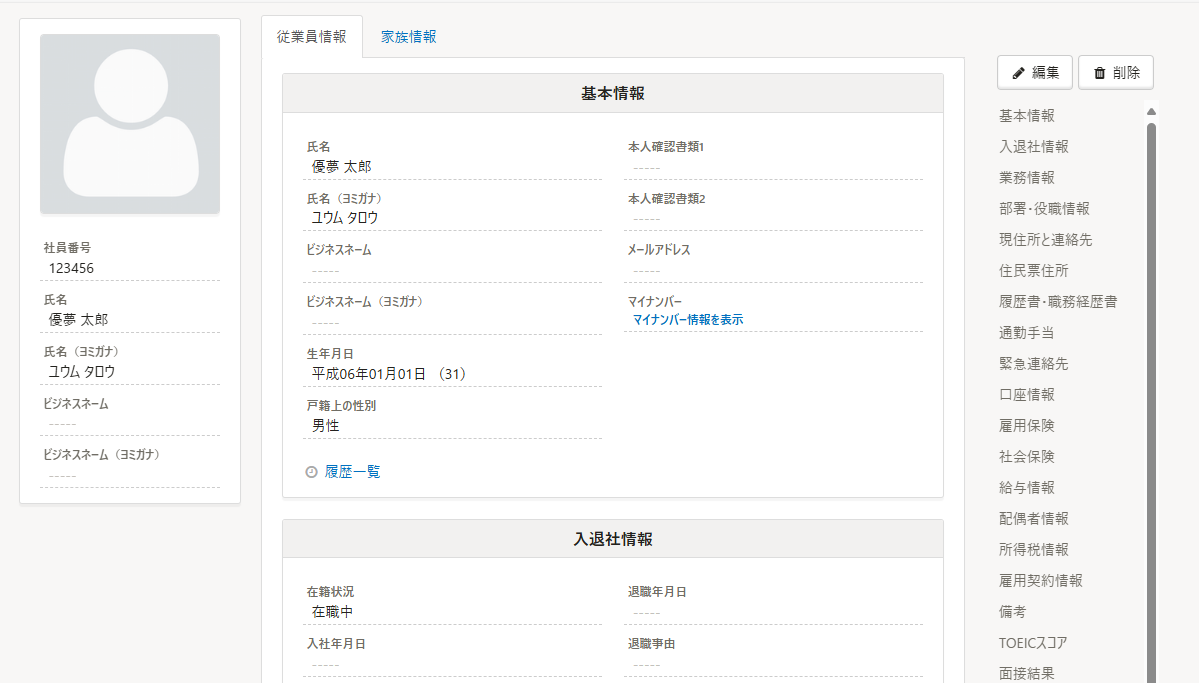Click the employee profile avatar image
1199x683 pixels.
(130, 124)
